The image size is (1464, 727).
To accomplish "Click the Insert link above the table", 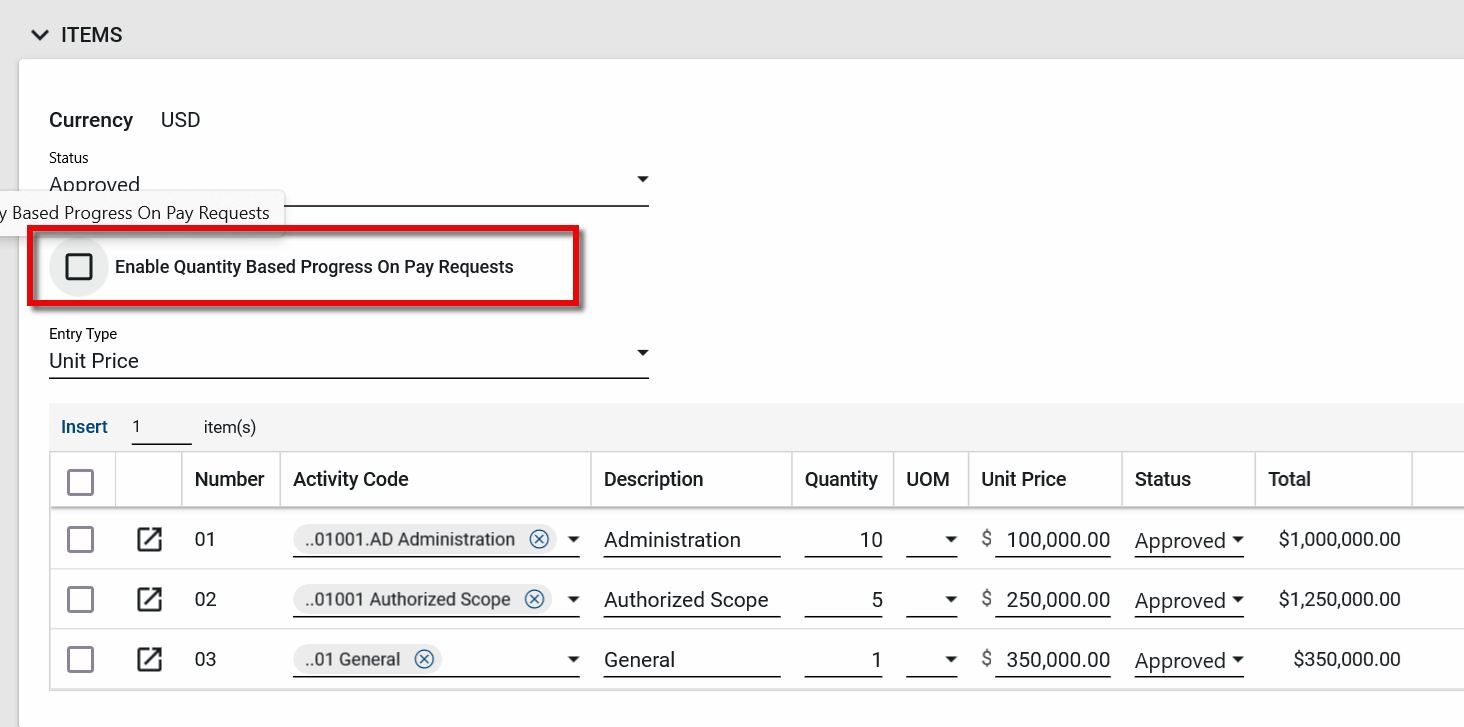I will [x=84, y=427].
